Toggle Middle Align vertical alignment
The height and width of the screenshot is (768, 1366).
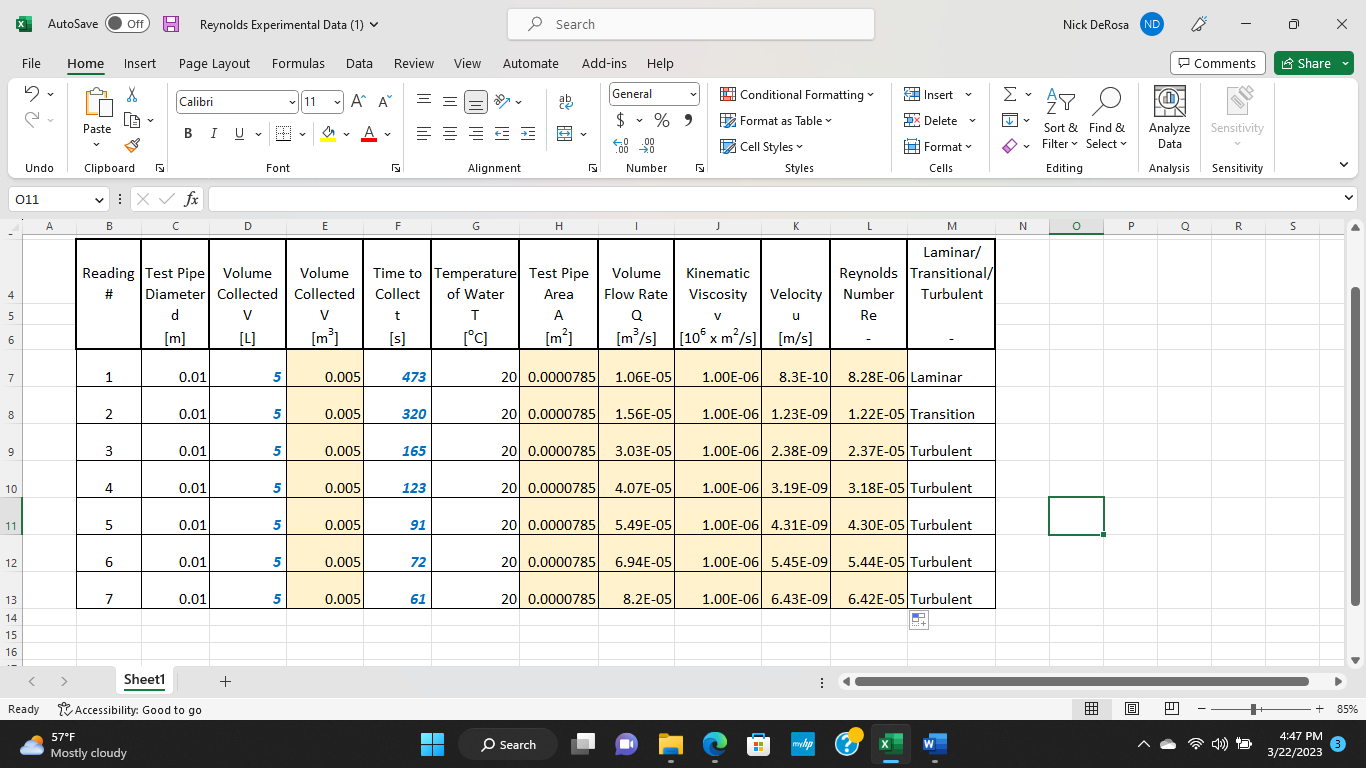450,102
